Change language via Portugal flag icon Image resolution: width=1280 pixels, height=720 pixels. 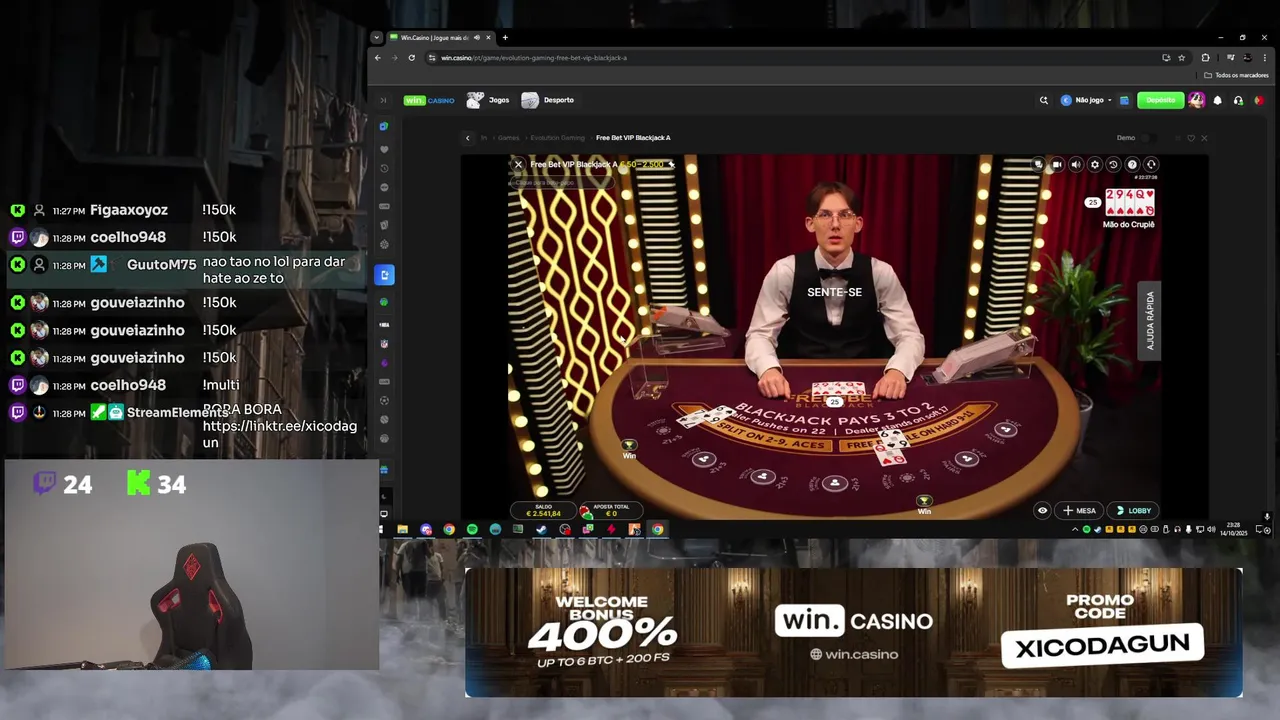pyautogui.click(x=1258, y=100)
